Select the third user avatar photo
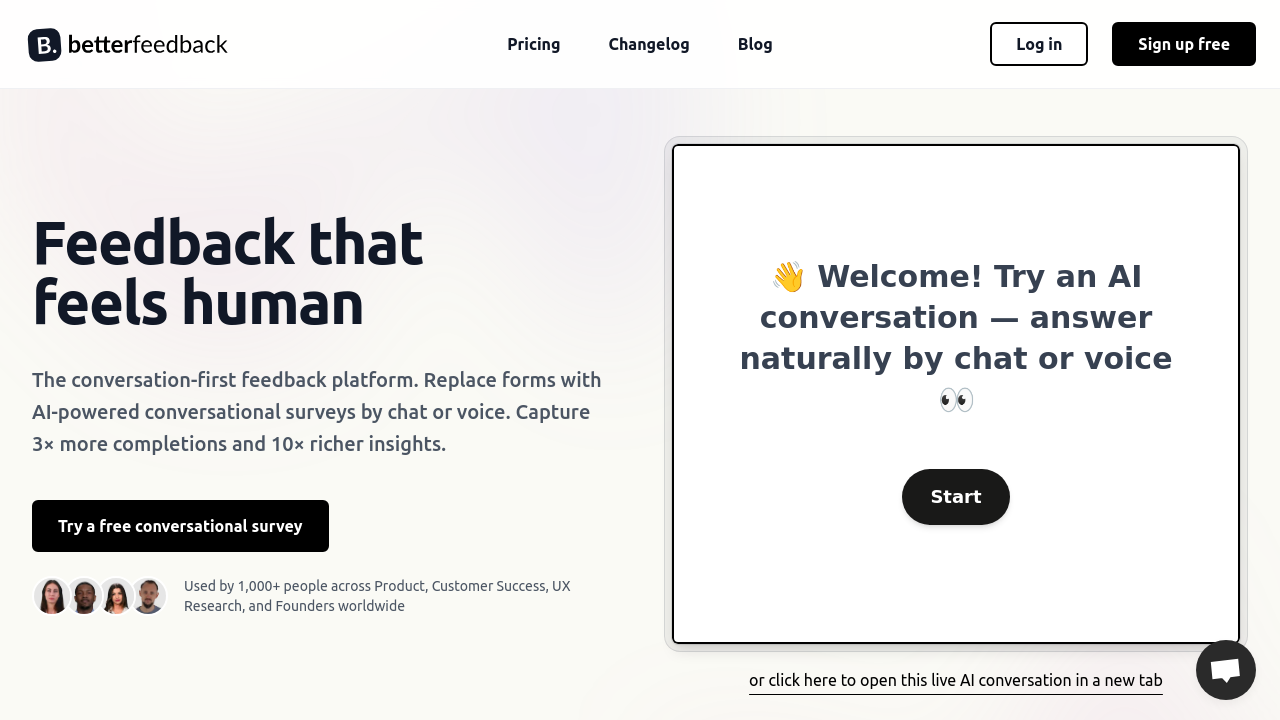Viewport: 1280px width, 720px height. [116, 596]
